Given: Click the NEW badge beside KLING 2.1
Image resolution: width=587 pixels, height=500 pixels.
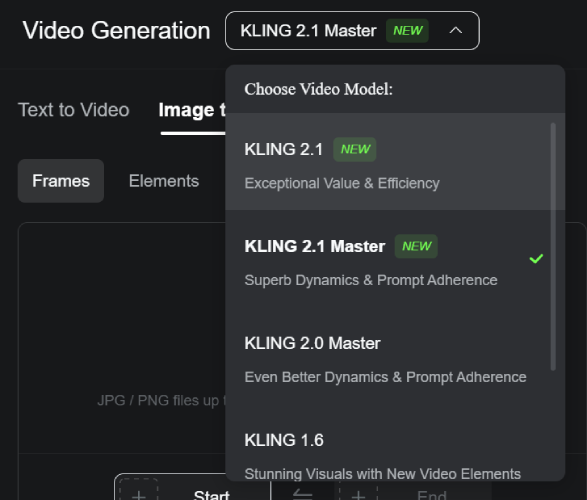Looking at the screenshot, I should tap(355, 149).
